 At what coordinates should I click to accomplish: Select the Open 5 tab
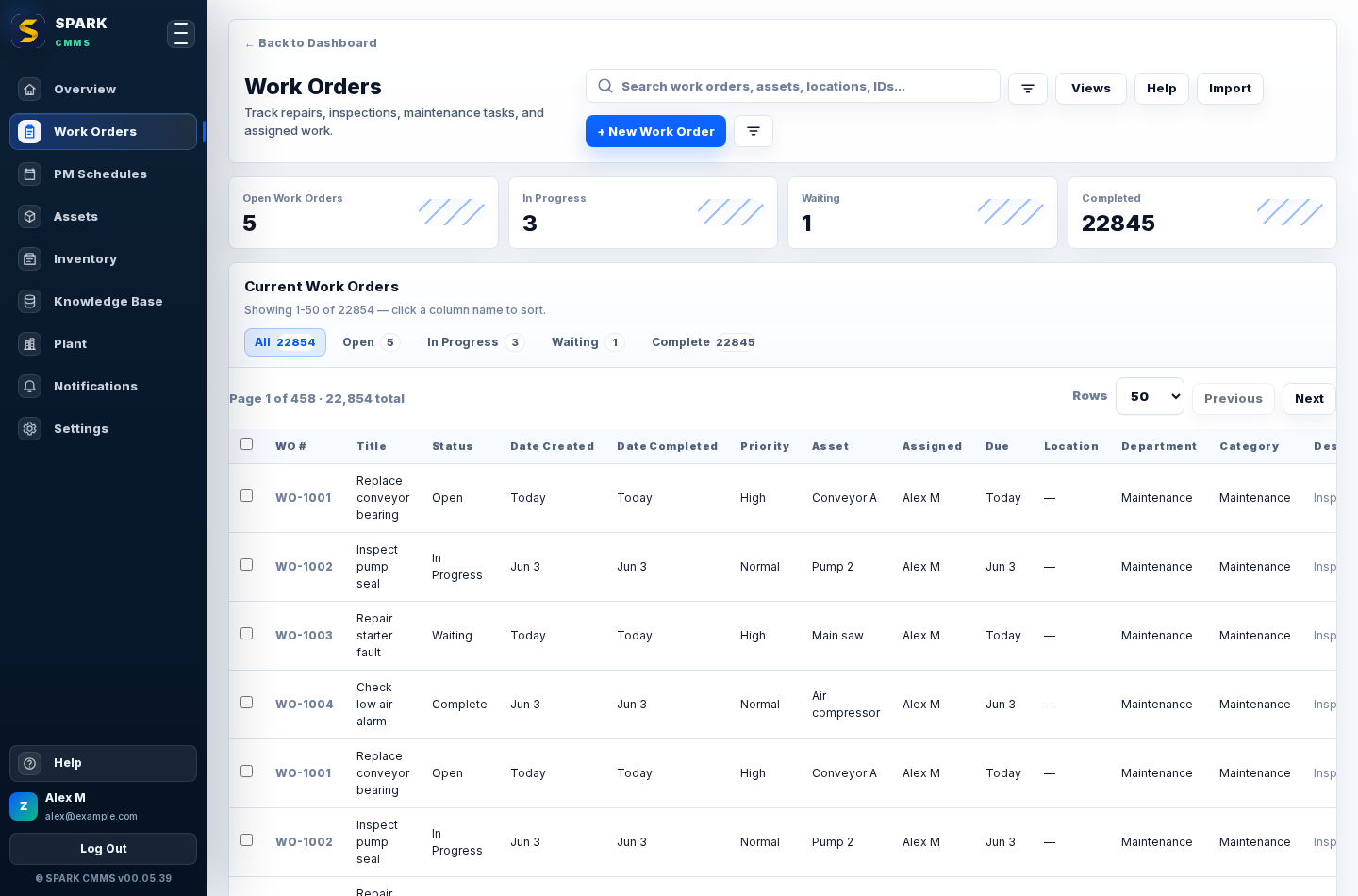coord(371,342)
